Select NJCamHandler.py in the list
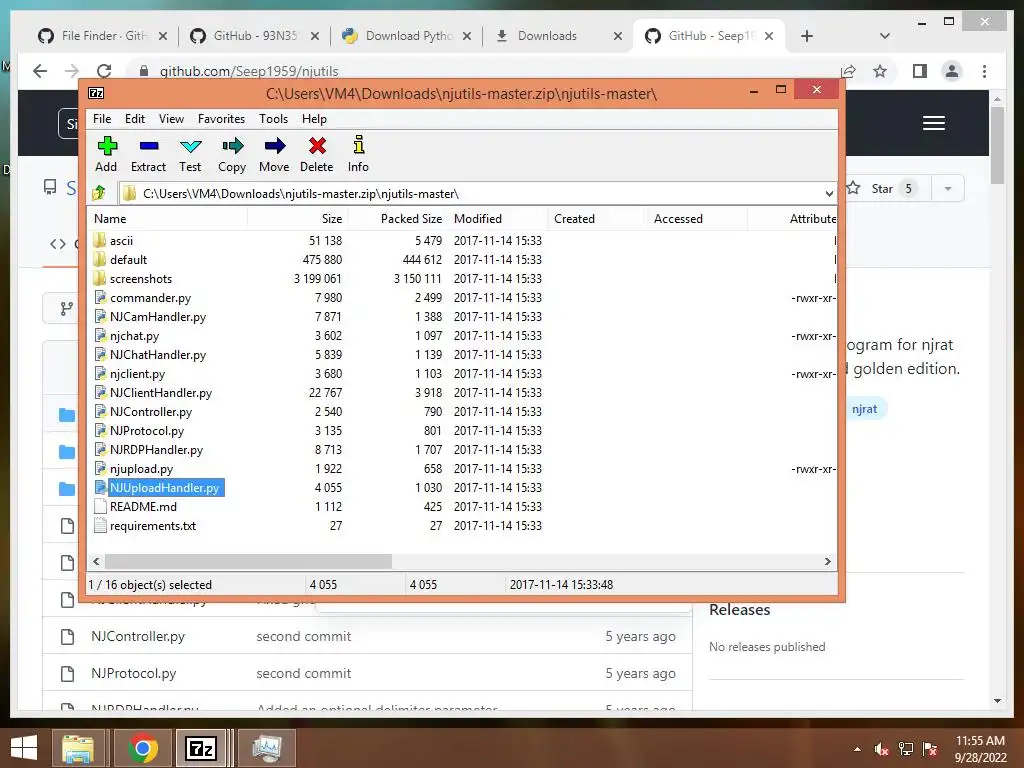The width and height of the screenshot is (1024, 768). (x=157, y=317)
